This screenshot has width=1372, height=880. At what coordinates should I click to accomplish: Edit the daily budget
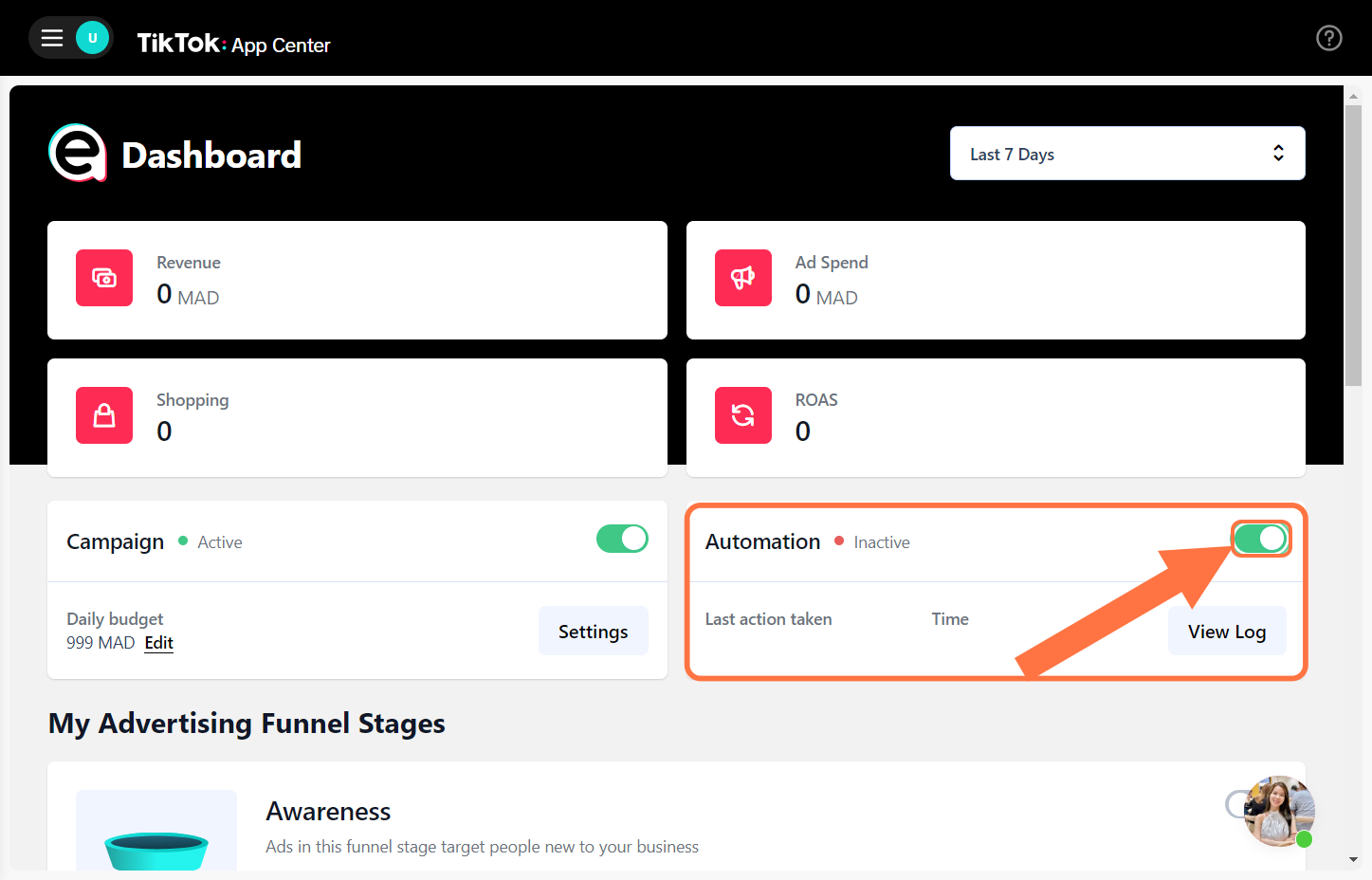click(x=158, y=643)
